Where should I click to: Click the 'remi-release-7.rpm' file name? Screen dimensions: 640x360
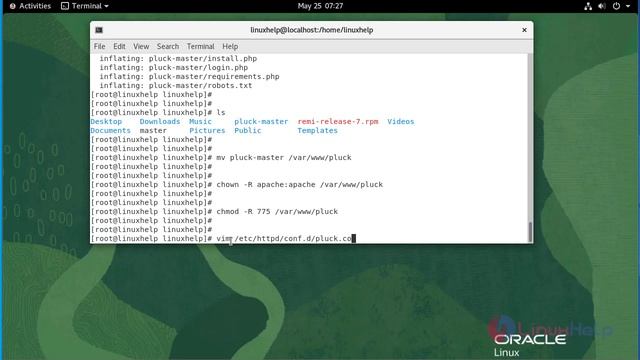point(338,122)
